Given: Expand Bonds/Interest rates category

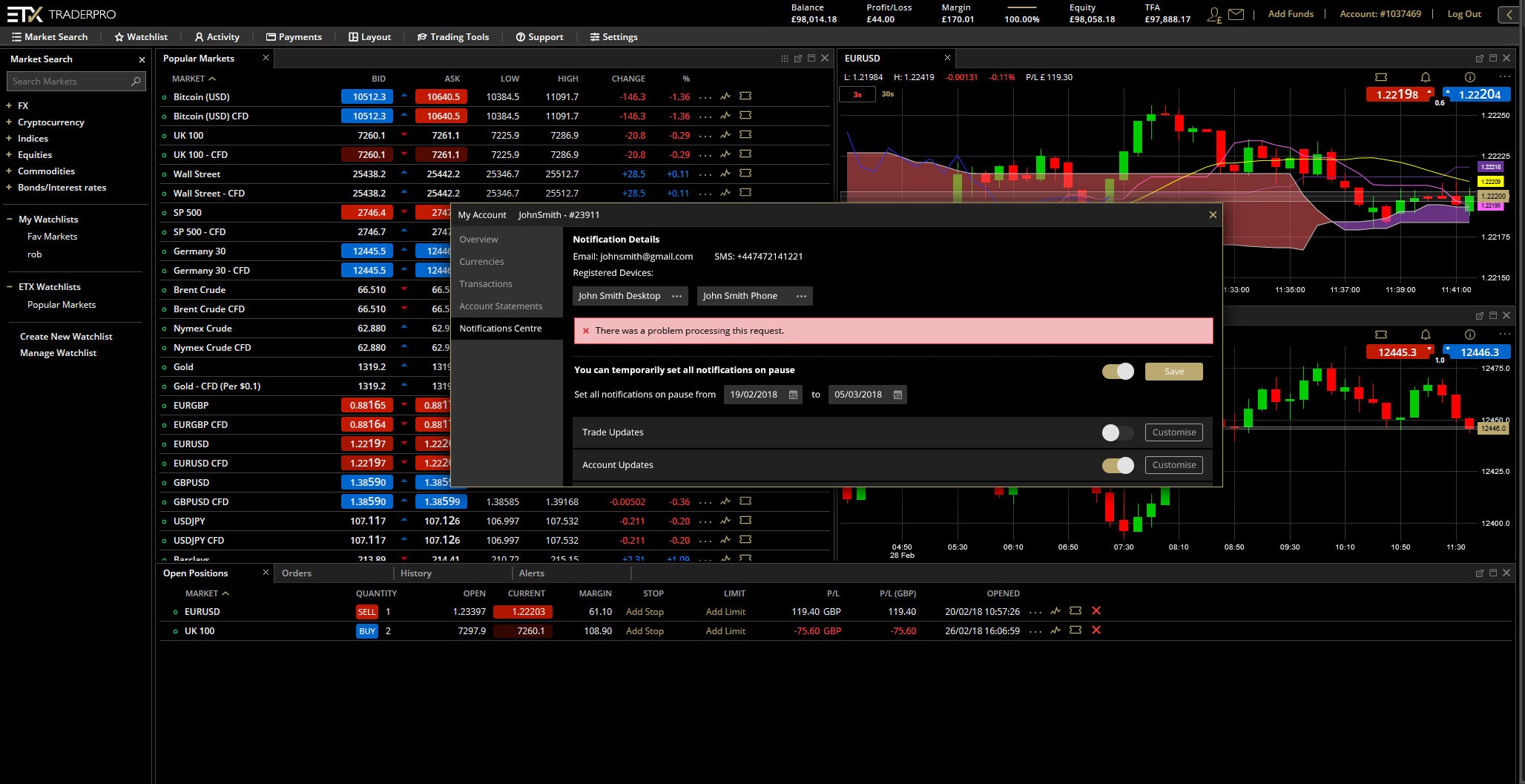Looking at the screenshot, I should pyautogui.click(x=9, y=188).
